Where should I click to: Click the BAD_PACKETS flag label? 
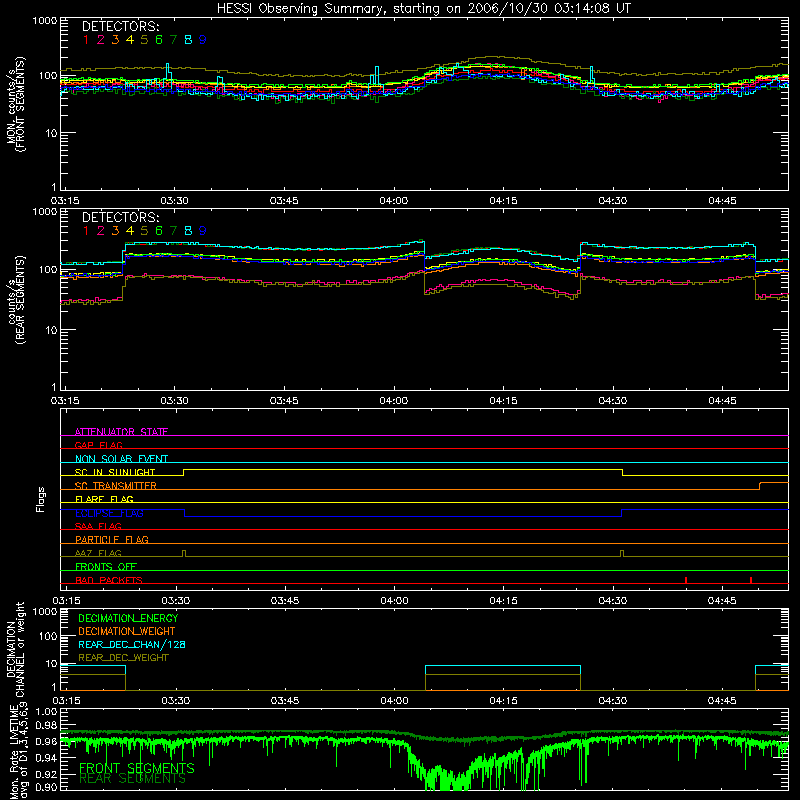pos(109,580)
